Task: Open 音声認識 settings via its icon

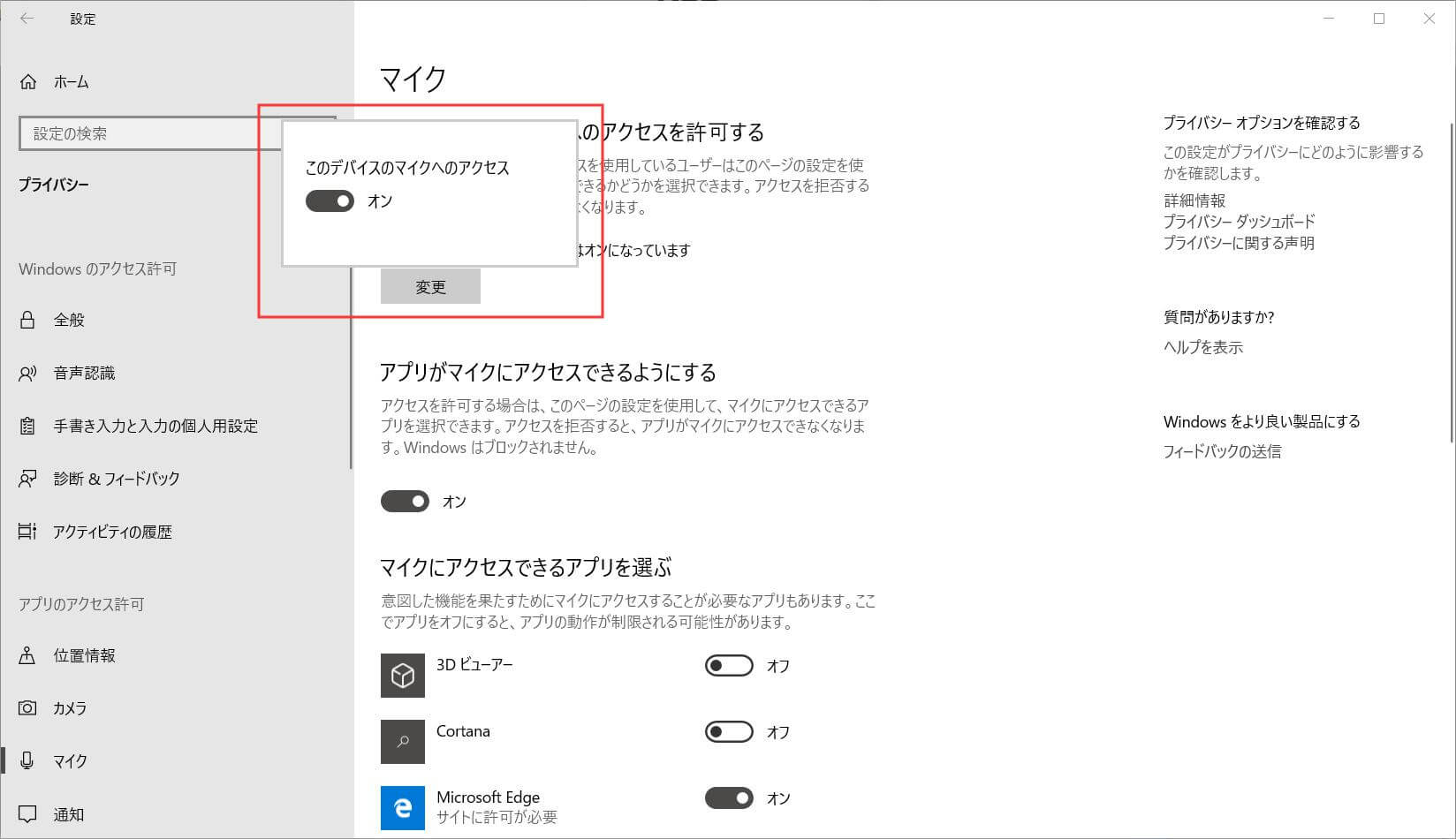Action: pyautogui.click(x=27, y=373)
